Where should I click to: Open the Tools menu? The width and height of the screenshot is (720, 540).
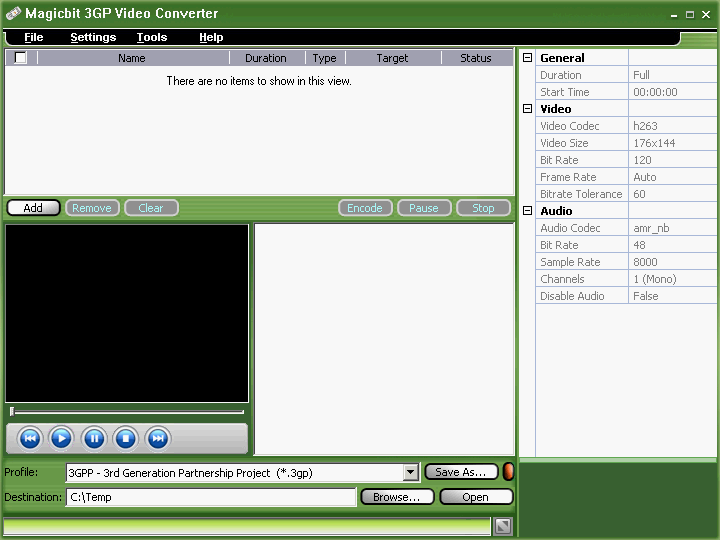coord(152,37)
